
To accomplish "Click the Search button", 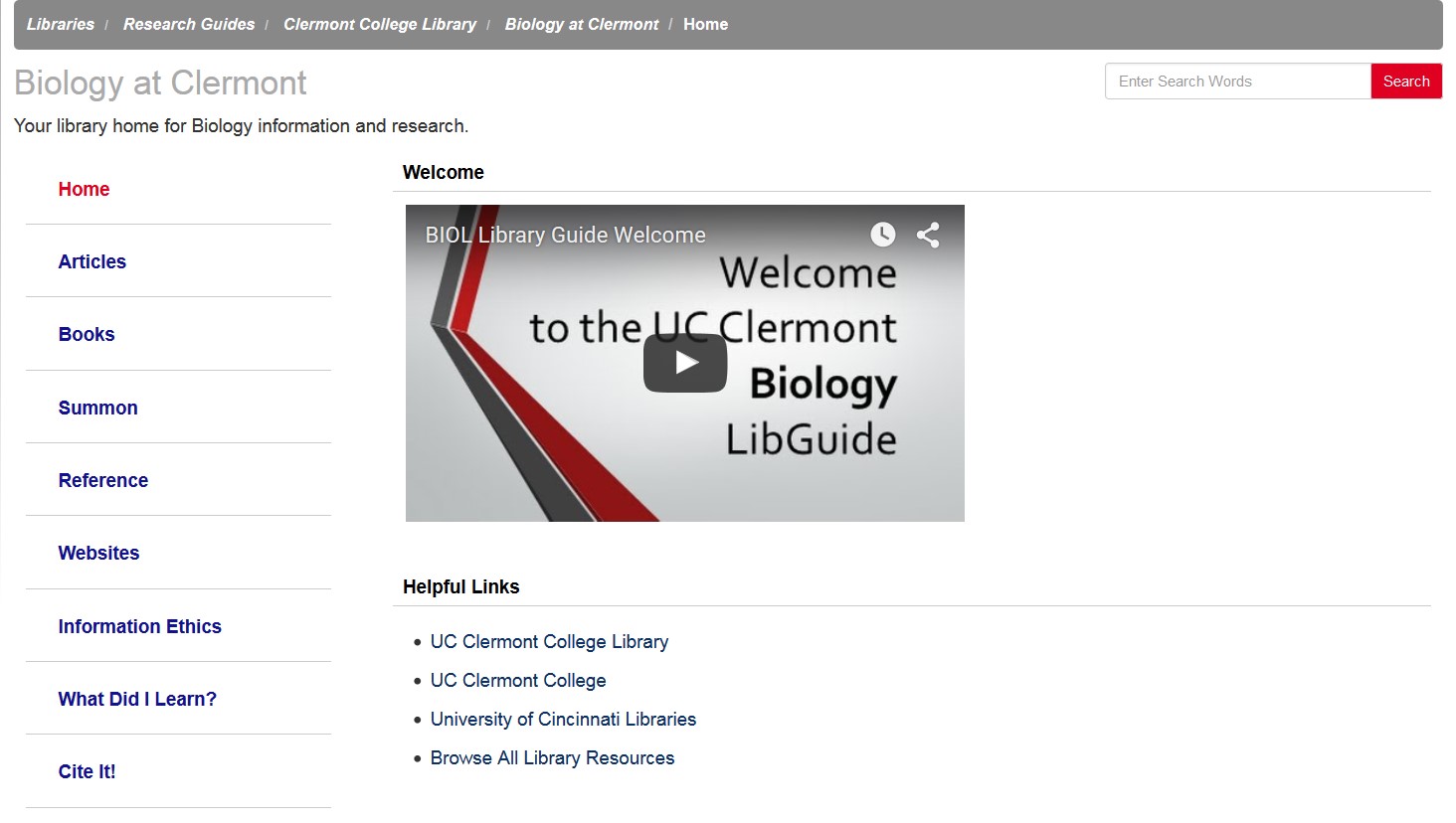I will (x=1405, y=81).
